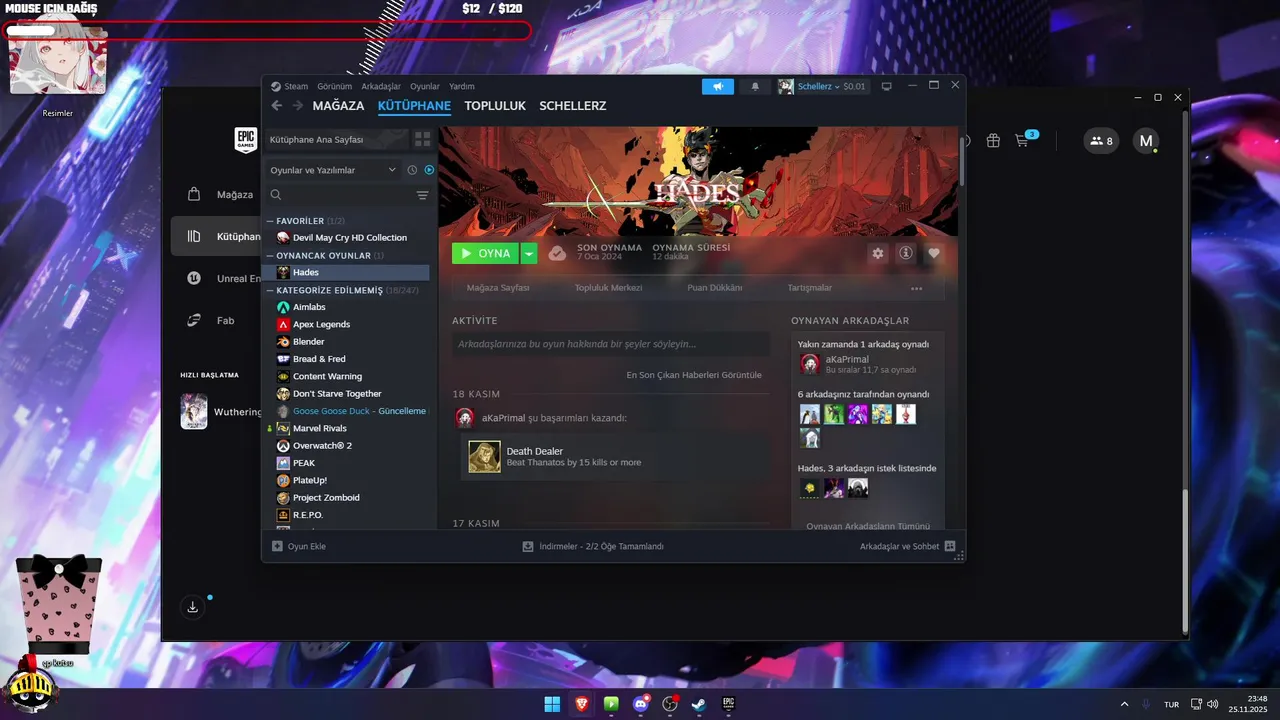Open Death Dealer achievement icon
Screen dimensions: 1280x720
click(485, 457)
